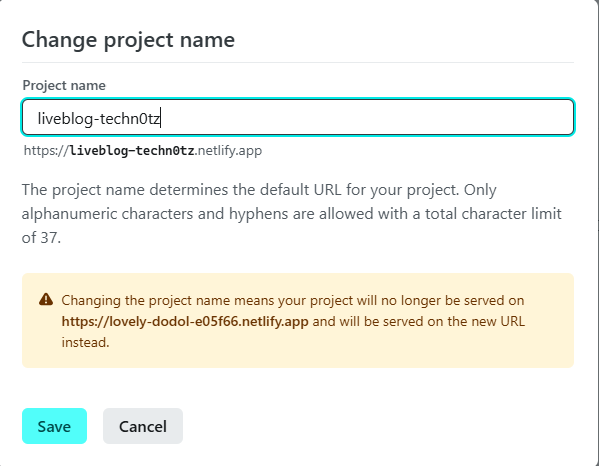Click the word 'liveblog' inside the input

pos(65,119)
